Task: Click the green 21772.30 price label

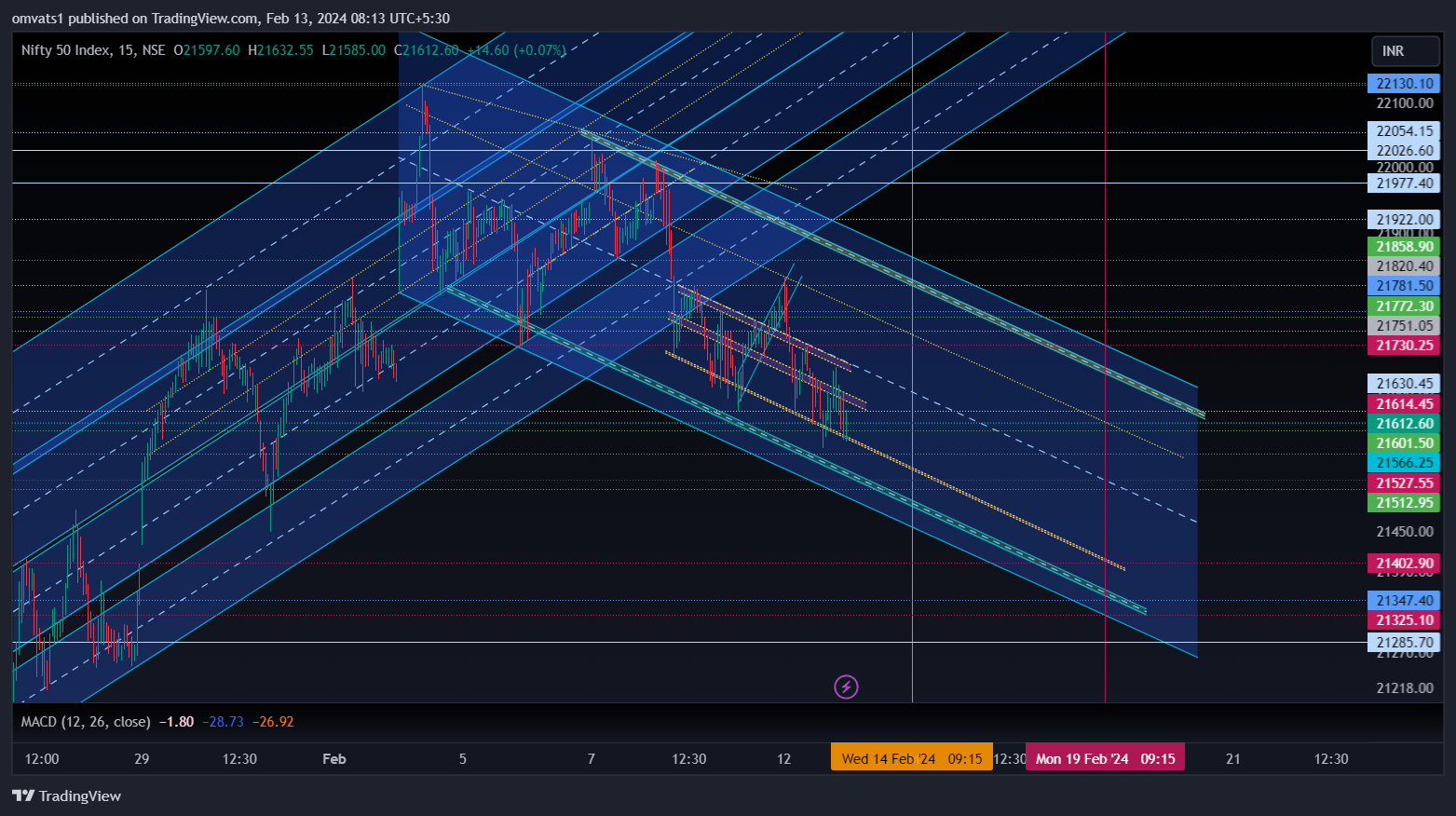Action: [1404, 306]
